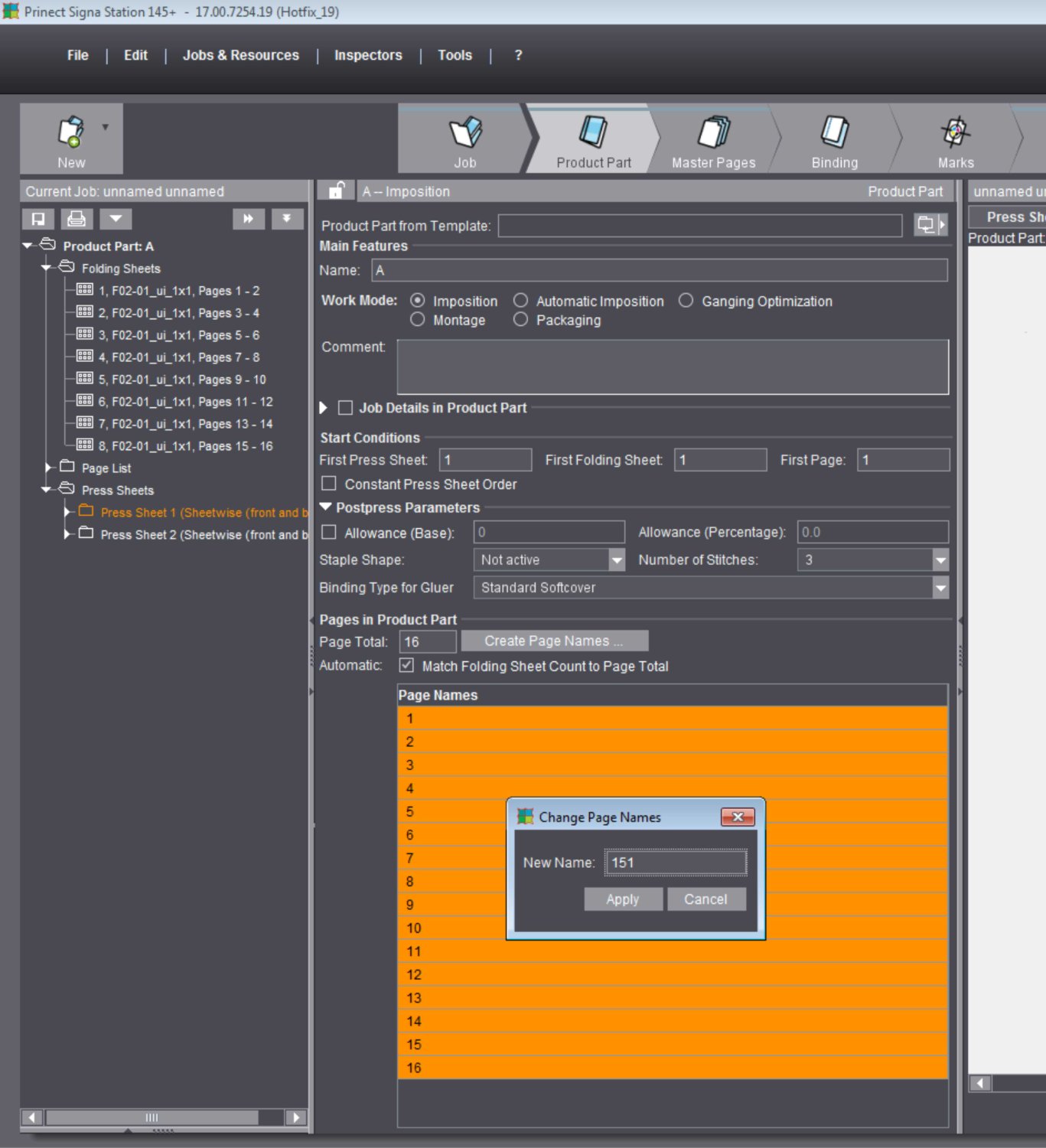Click the save icon in job panel
This screenshot has width=1046, height=1148.
tap(37, 220)
